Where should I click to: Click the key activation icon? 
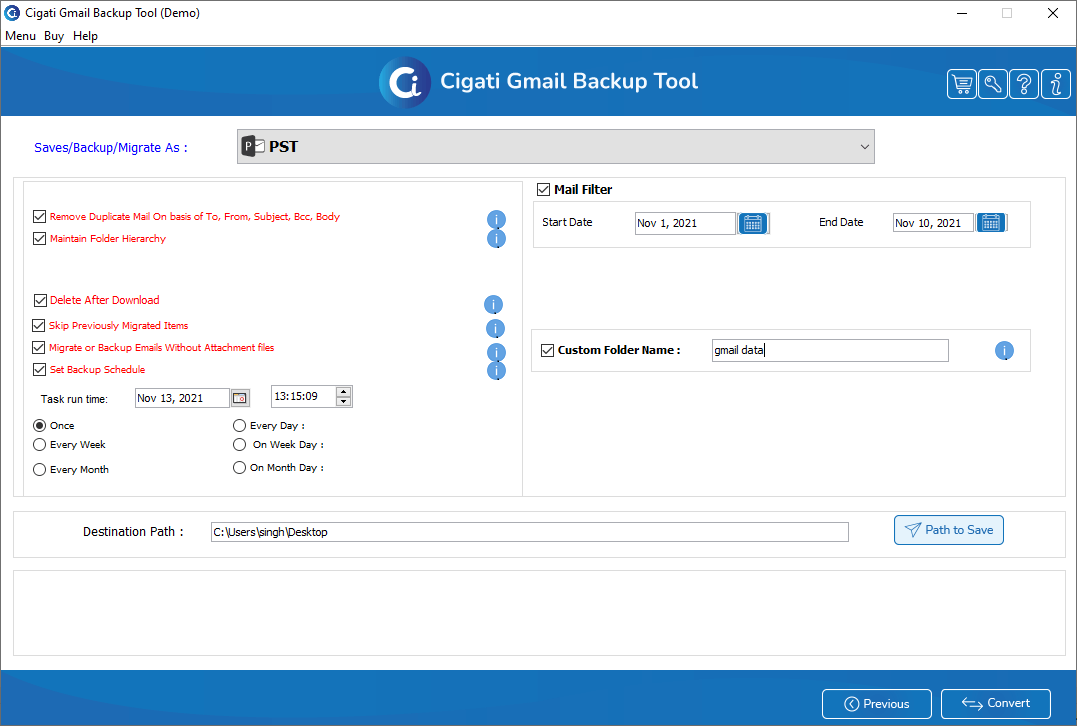(993, 84)
